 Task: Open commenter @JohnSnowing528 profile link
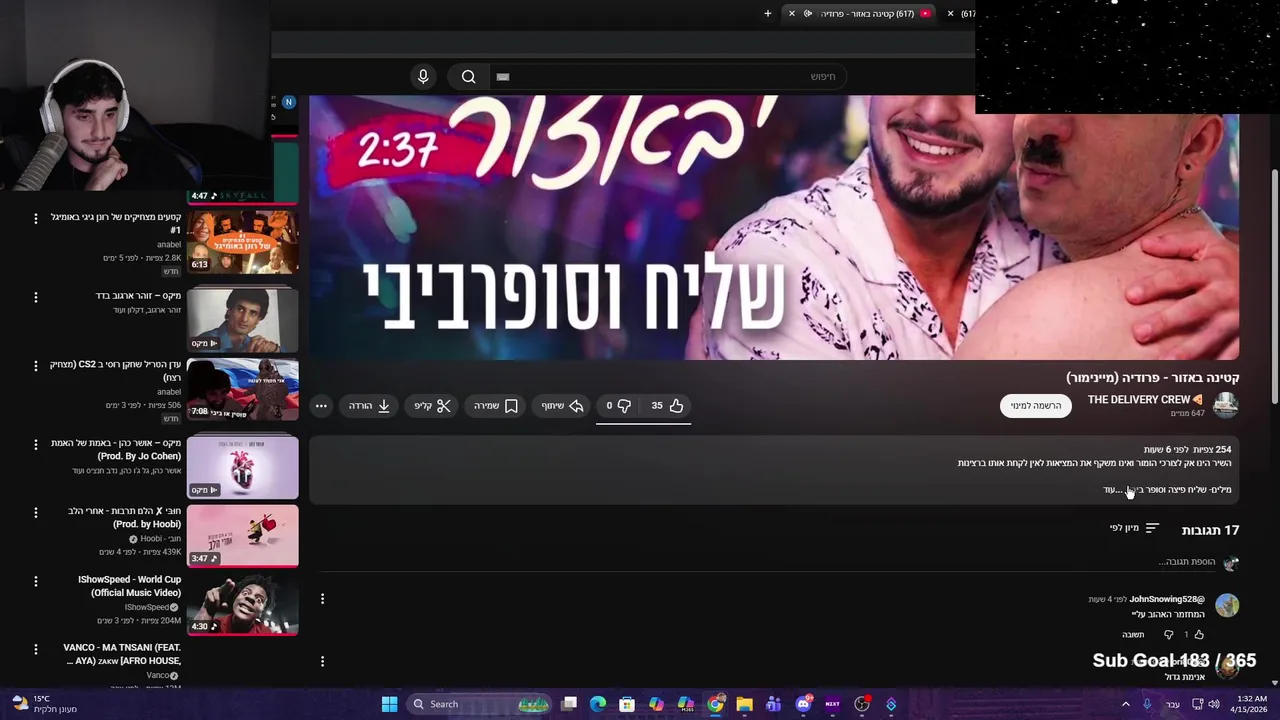(x=1167, y=599)
